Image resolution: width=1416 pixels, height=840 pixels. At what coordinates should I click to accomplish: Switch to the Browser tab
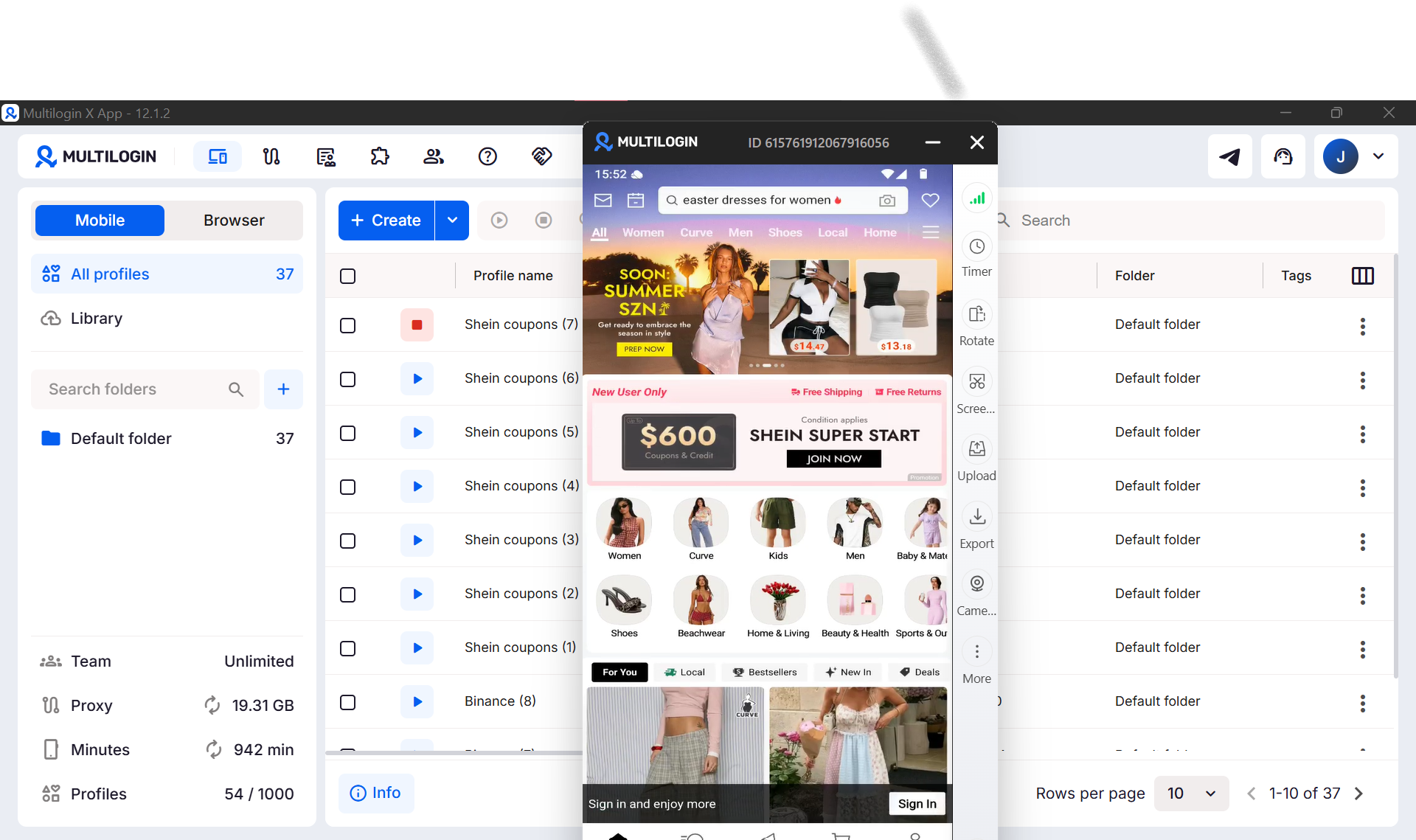coord(234,221)
